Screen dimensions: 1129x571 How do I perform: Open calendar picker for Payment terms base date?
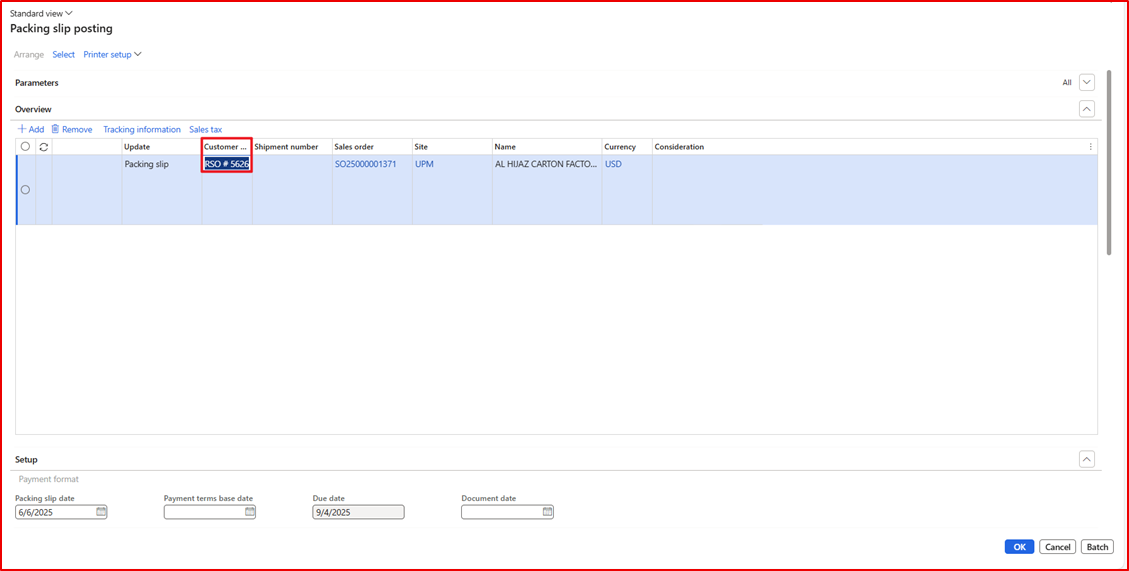pos(249,512)
